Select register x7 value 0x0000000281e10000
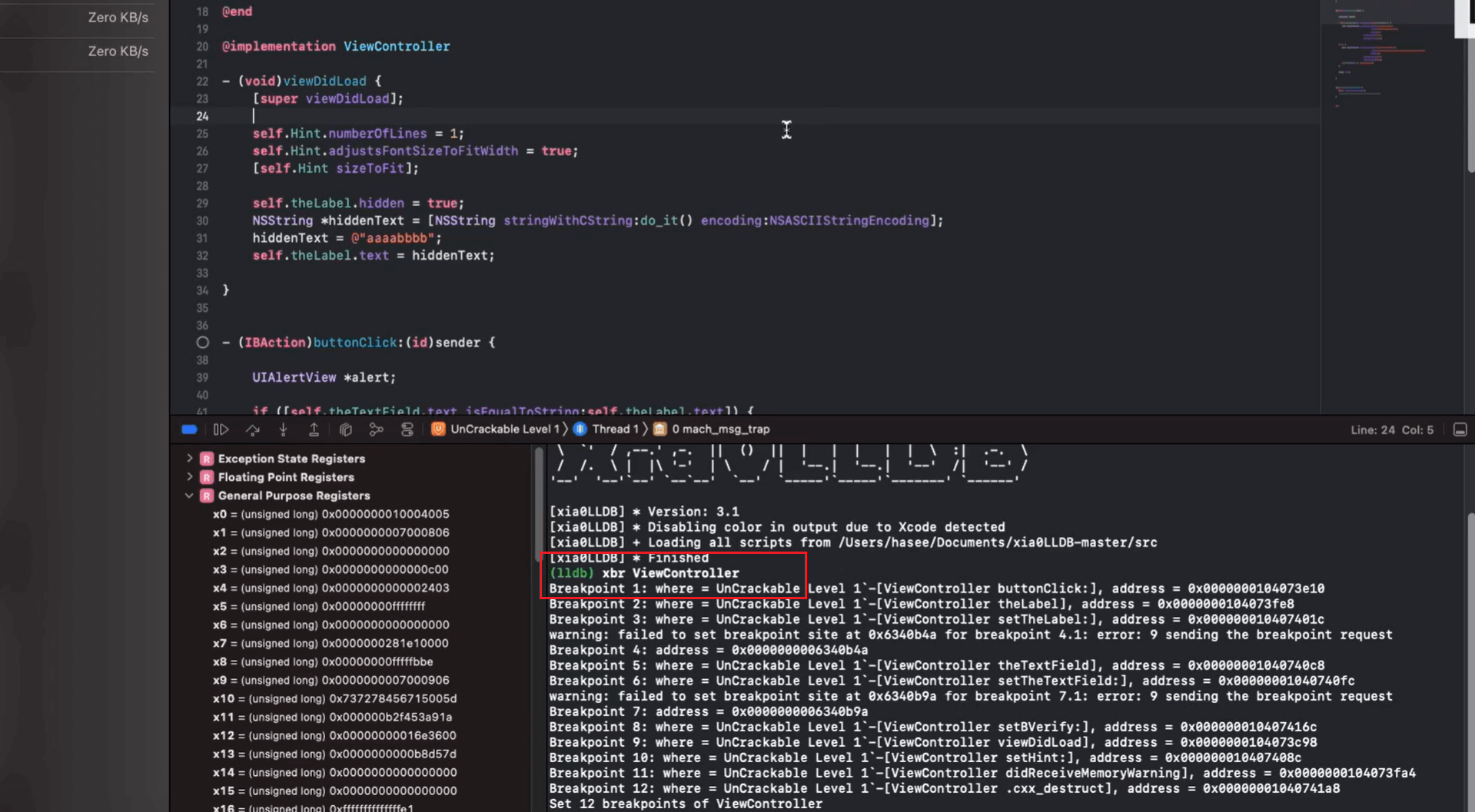Screen dimensions: 1475x812 click(385, 643)
